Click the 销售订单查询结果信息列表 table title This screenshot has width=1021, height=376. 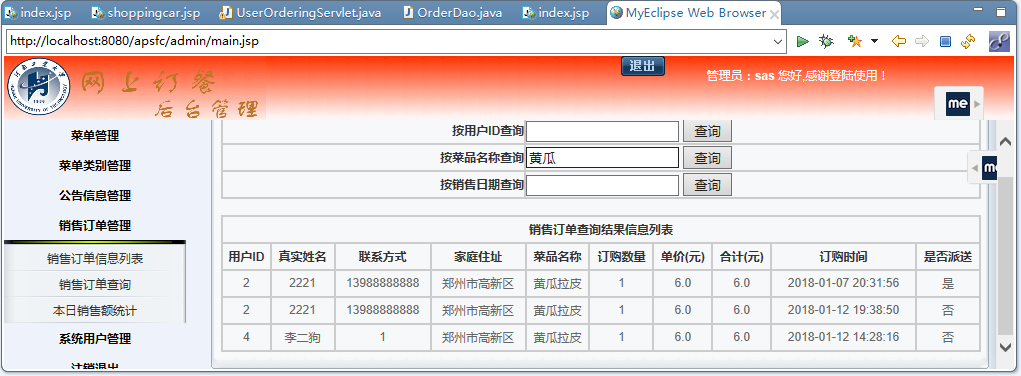600,230
